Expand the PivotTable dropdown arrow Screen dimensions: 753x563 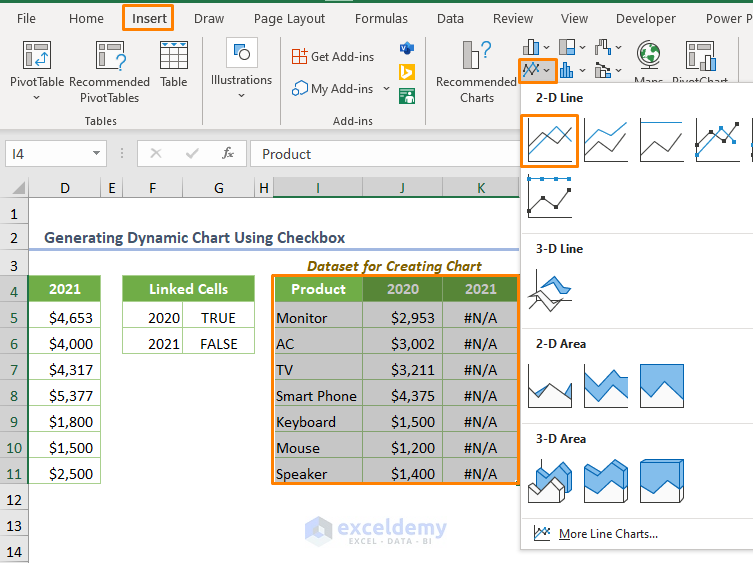point(36,98)
